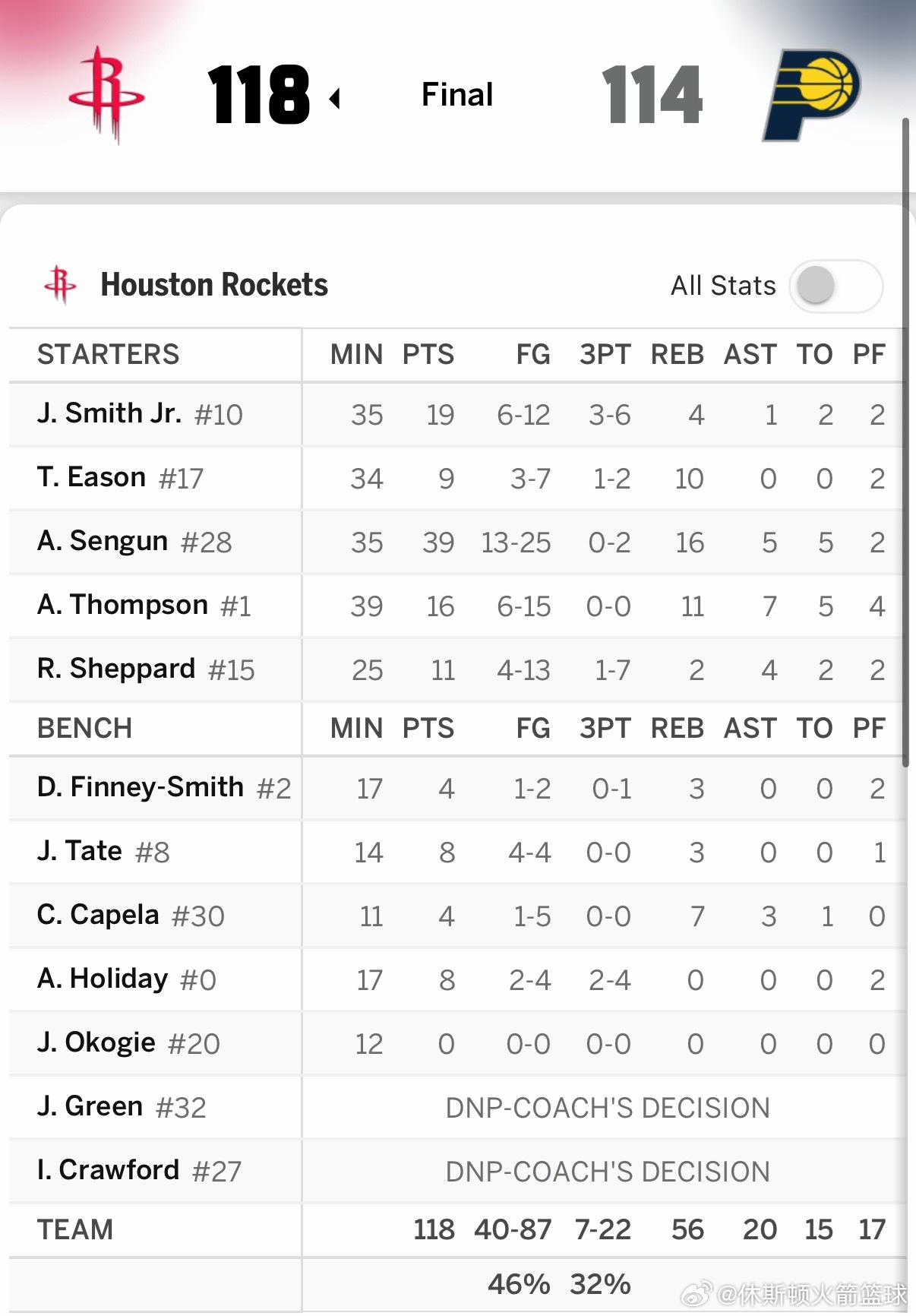Click the Houston Rockets team heading
Screen dimensions: 916x1316
214,285
